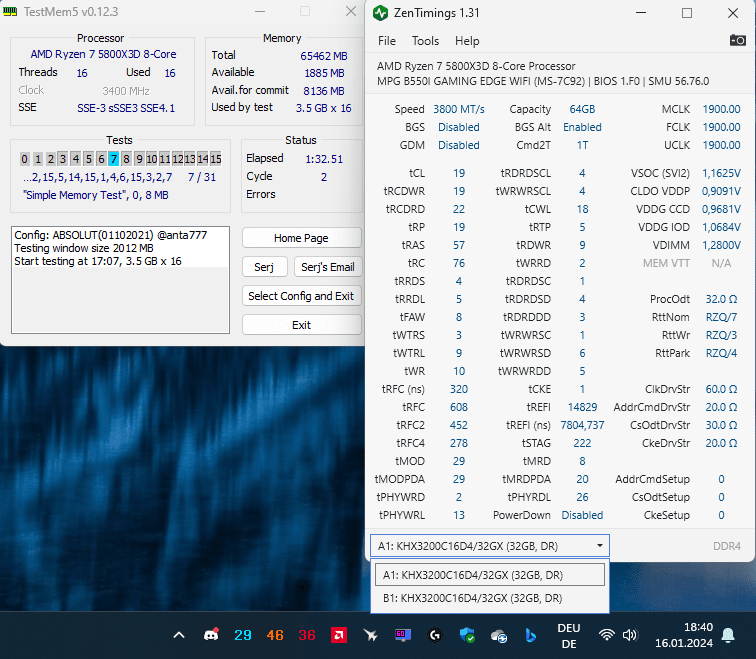Viewport: 756px width, 659px height.
Task: Click the red 36 temperature tray icon
Action: point(307,635)
